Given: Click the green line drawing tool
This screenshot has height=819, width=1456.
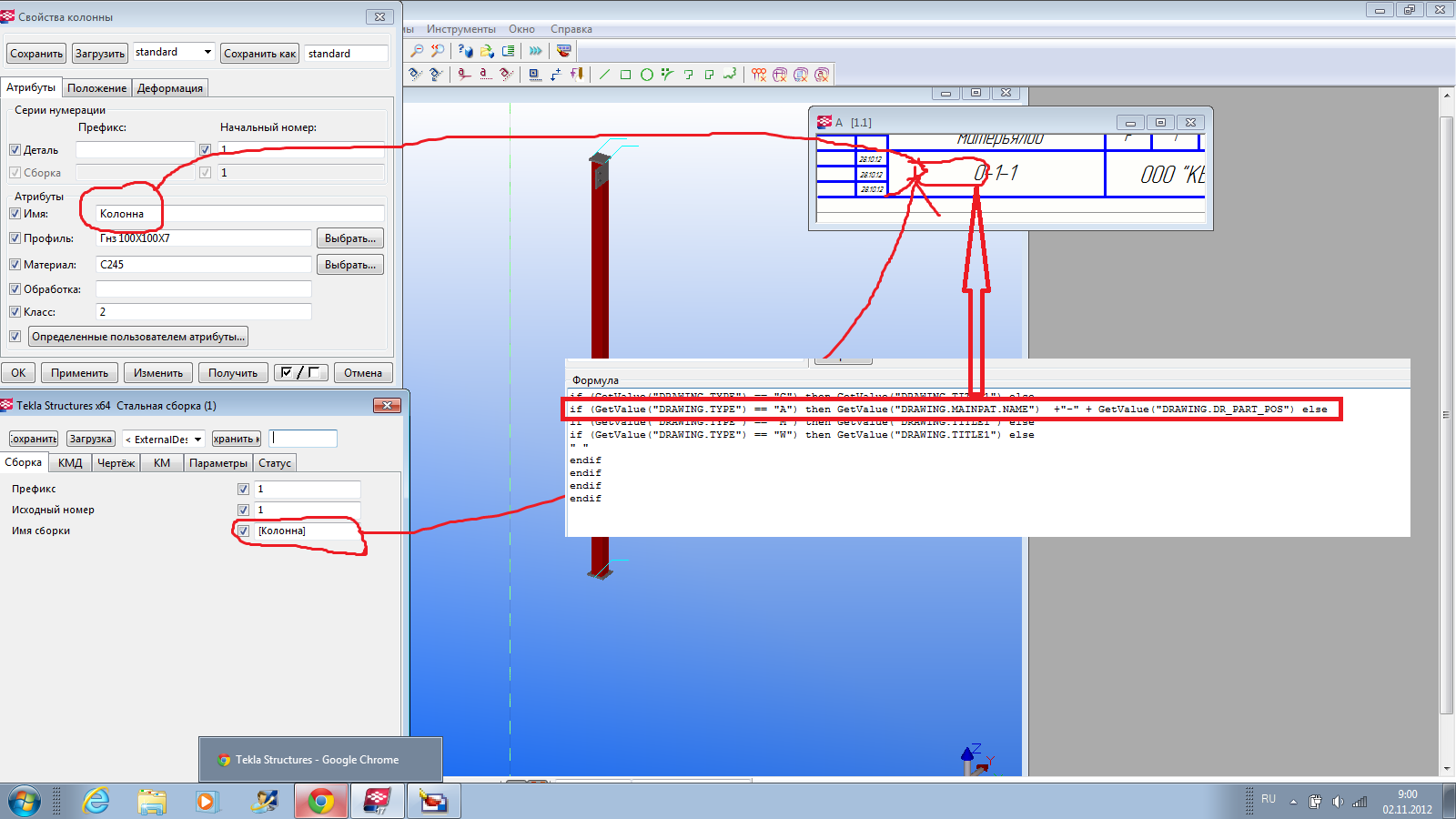Looking at the screenshot, I should [605, 75].
